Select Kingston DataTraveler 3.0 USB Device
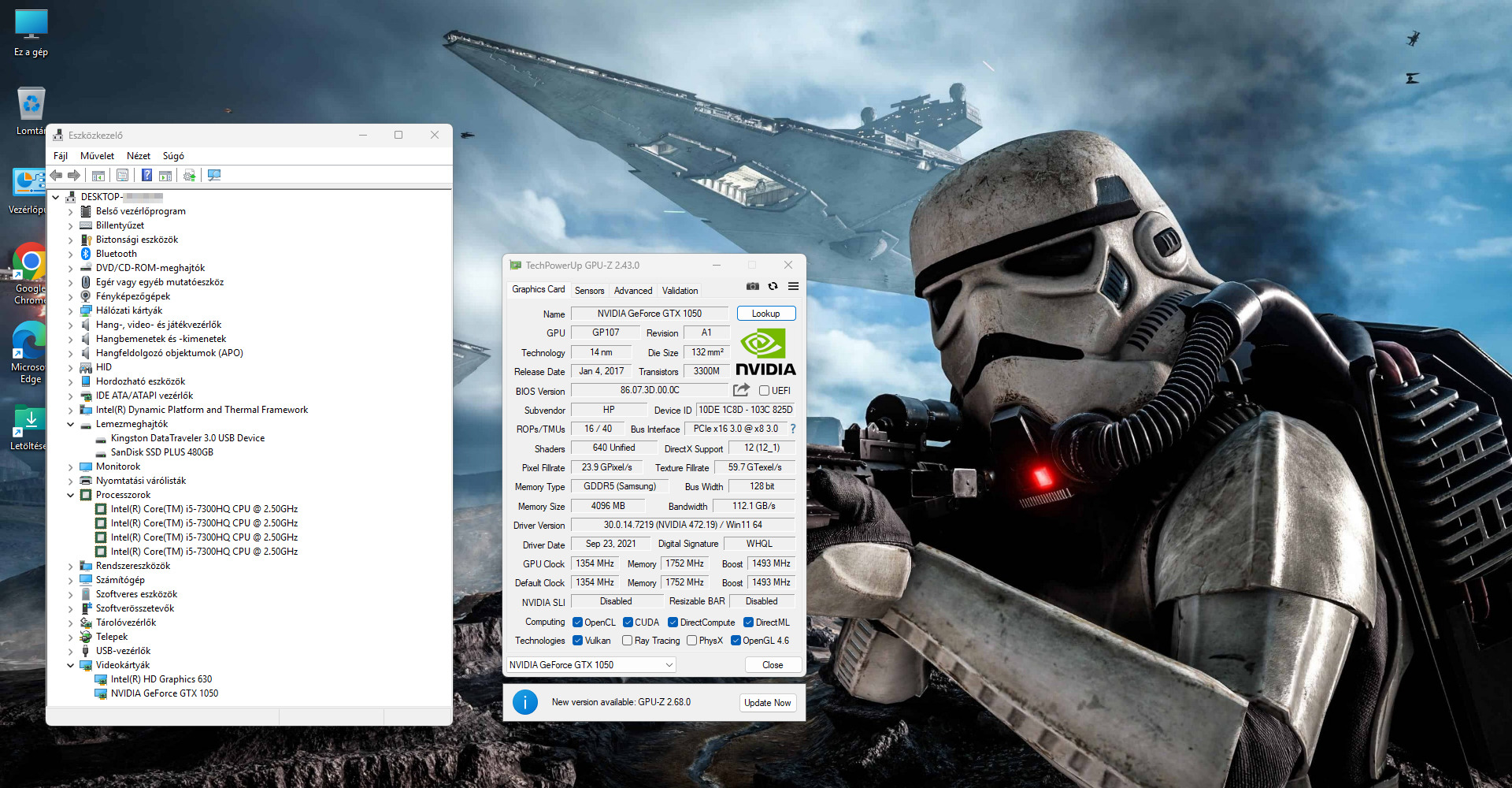This screenshot has width=1512, height=788. point(187,438)
